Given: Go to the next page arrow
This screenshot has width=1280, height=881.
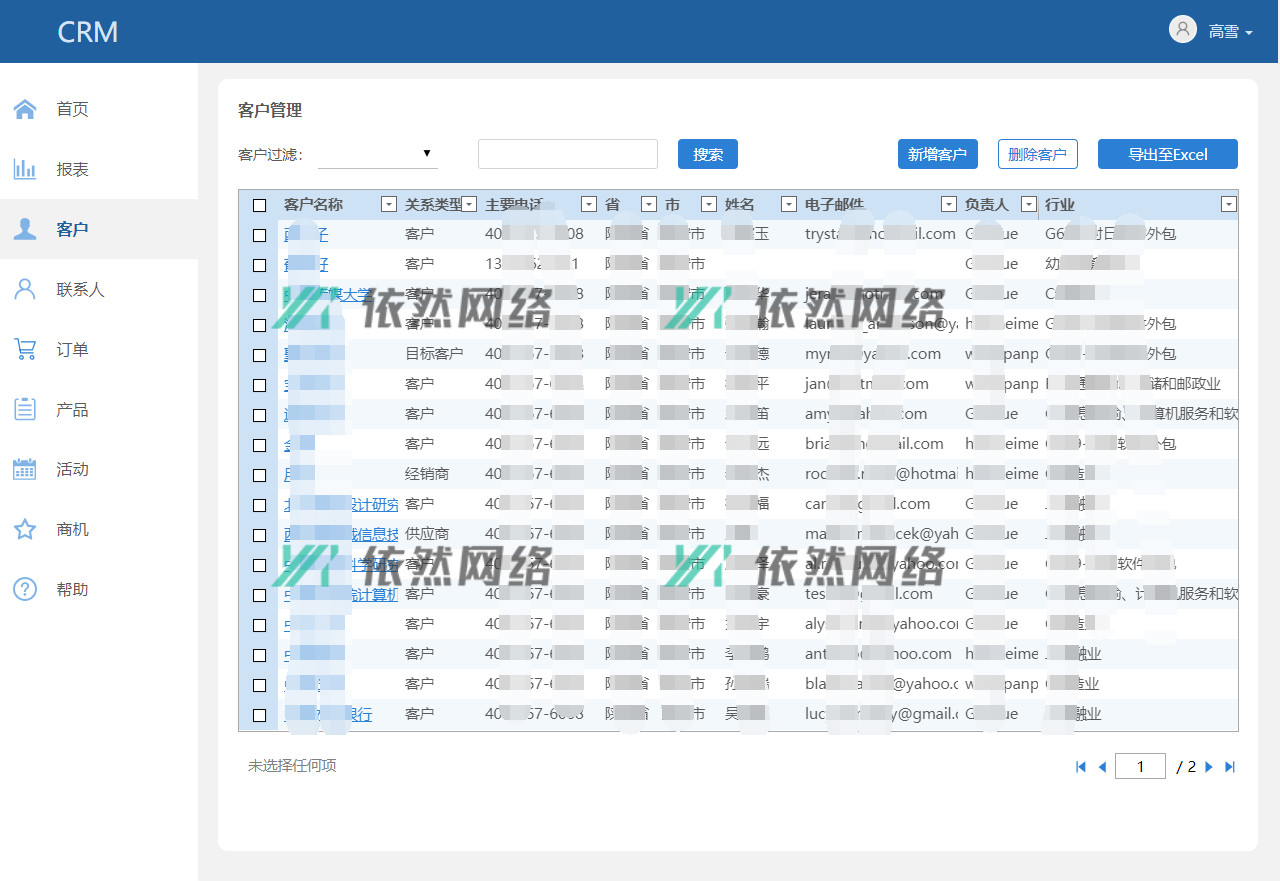Looking at the screenshot, I should coord(1209,767).
